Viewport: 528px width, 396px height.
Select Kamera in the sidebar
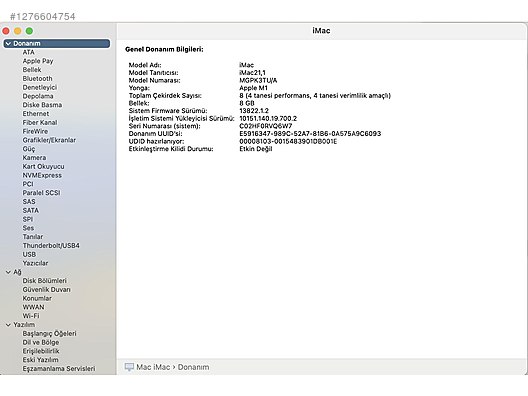click(x=34, y=158)
